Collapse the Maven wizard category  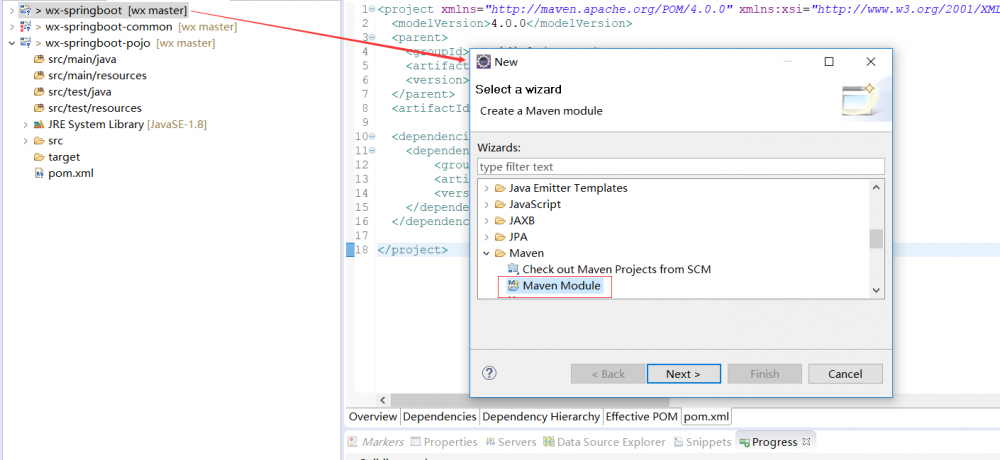pyautogui.click(x=486, y=253)
